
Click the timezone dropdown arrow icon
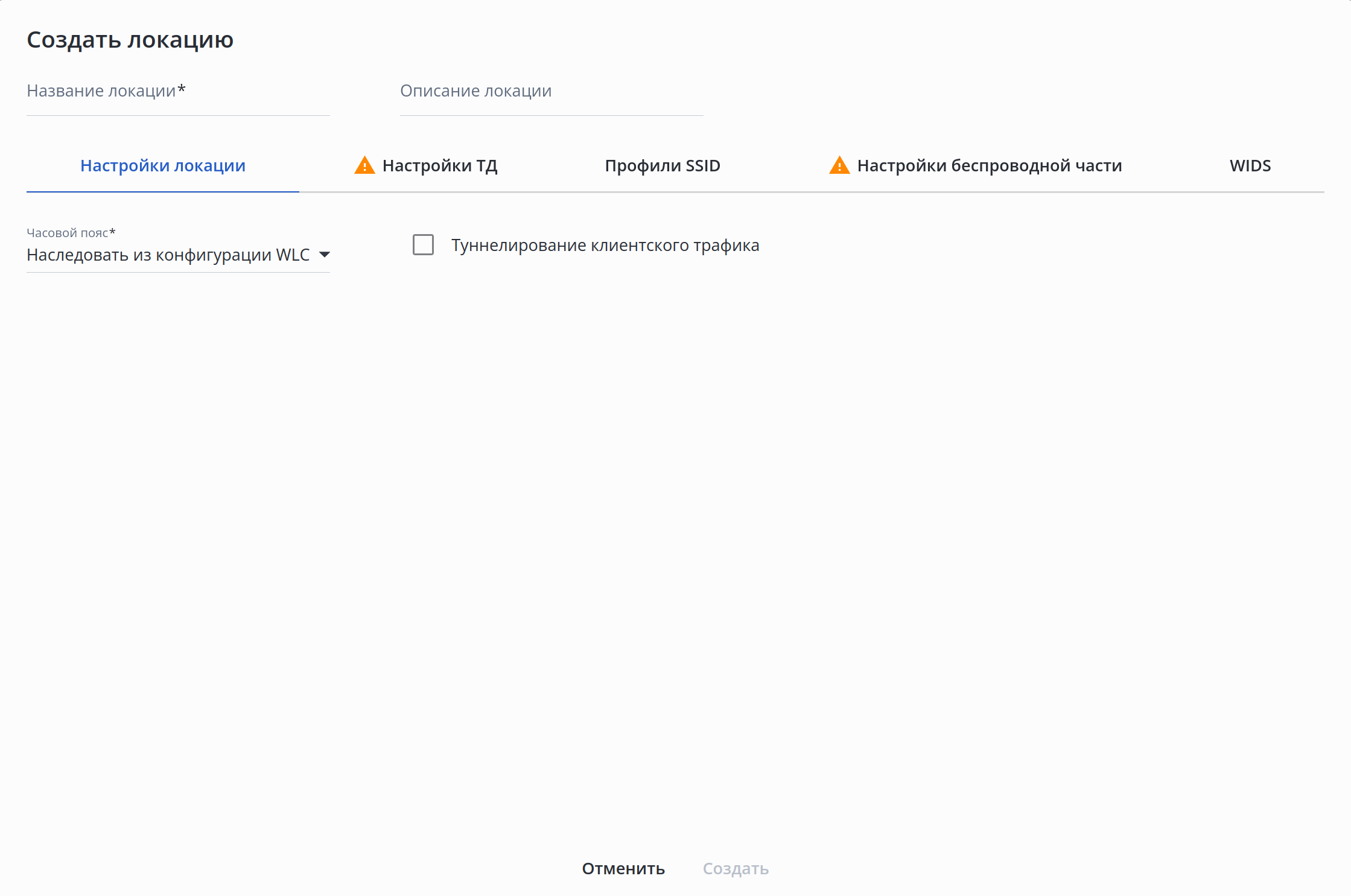[x=324, y=255]
